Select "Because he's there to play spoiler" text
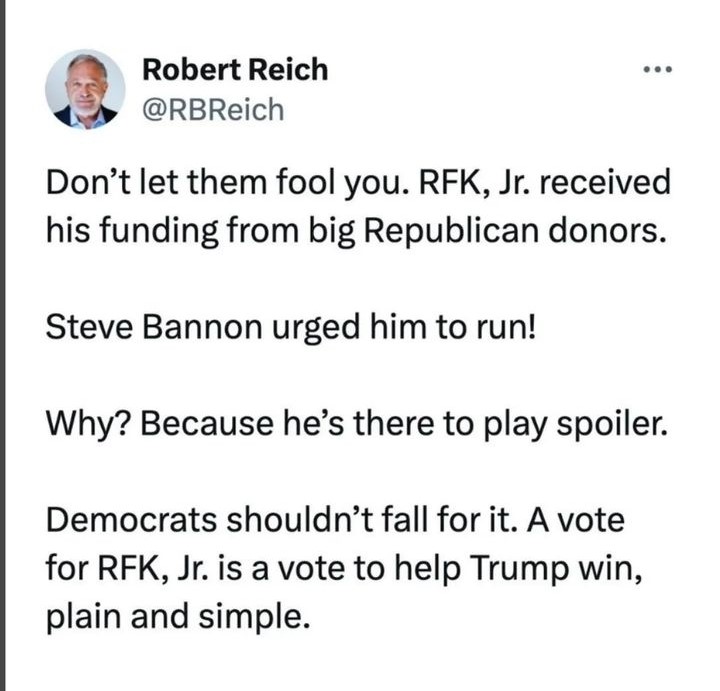720x691 pixels. (x=404, y=424)
